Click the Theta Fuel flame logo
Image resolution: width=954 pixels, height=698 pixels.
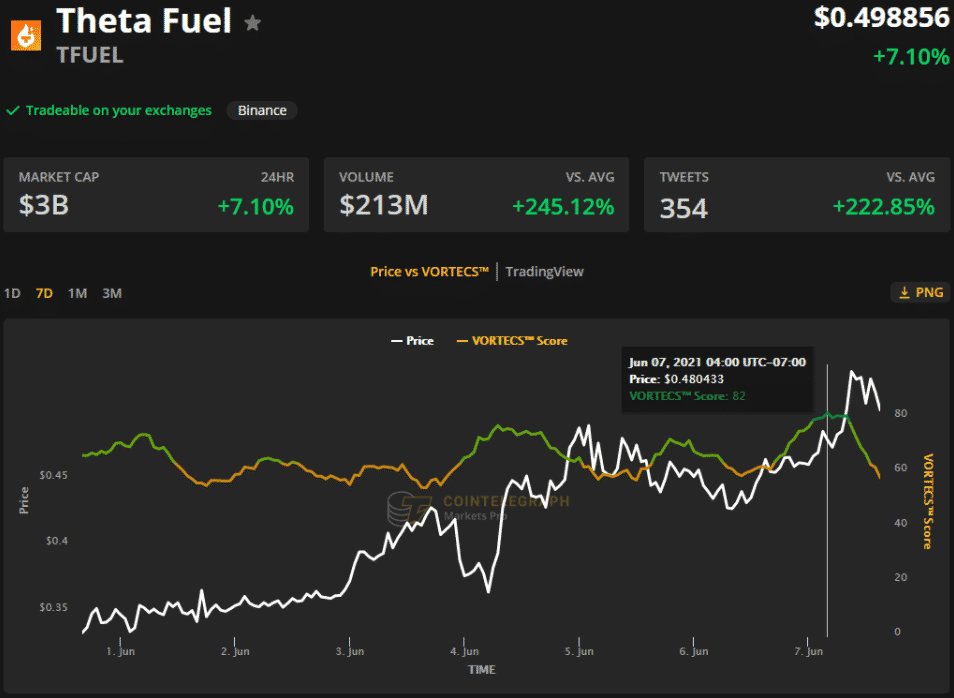(x=24, y=34)
